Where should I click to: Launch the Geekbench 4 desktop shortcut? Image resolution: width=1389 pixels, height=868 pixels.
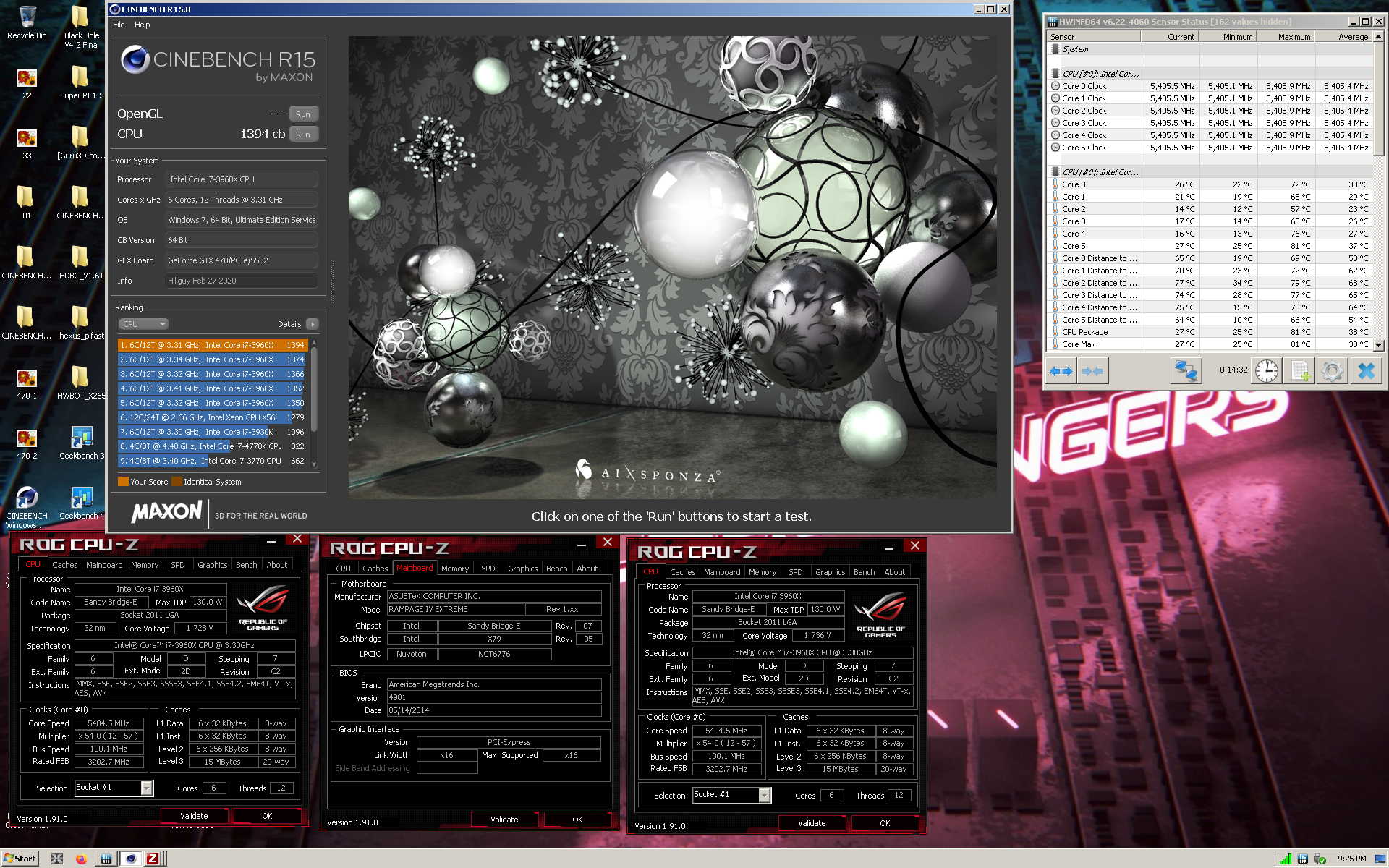[x=81, y=502]
